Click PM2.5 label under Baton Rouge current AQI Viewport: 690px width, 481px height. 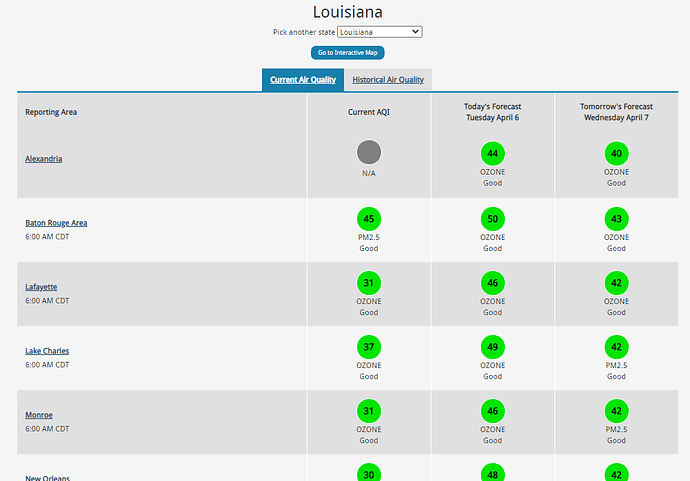[369, 238]
